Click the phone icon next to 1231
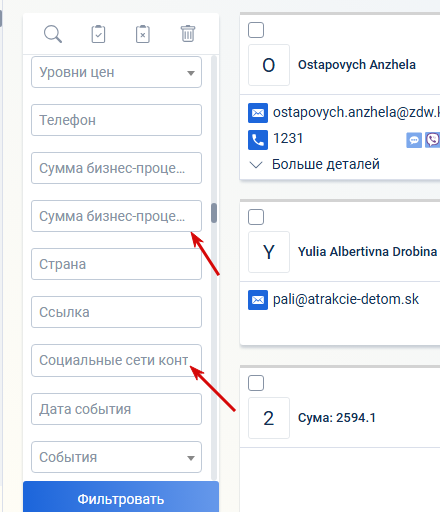Image resolution: width=440 pixels, height=512 pixels. click(258, 140)
